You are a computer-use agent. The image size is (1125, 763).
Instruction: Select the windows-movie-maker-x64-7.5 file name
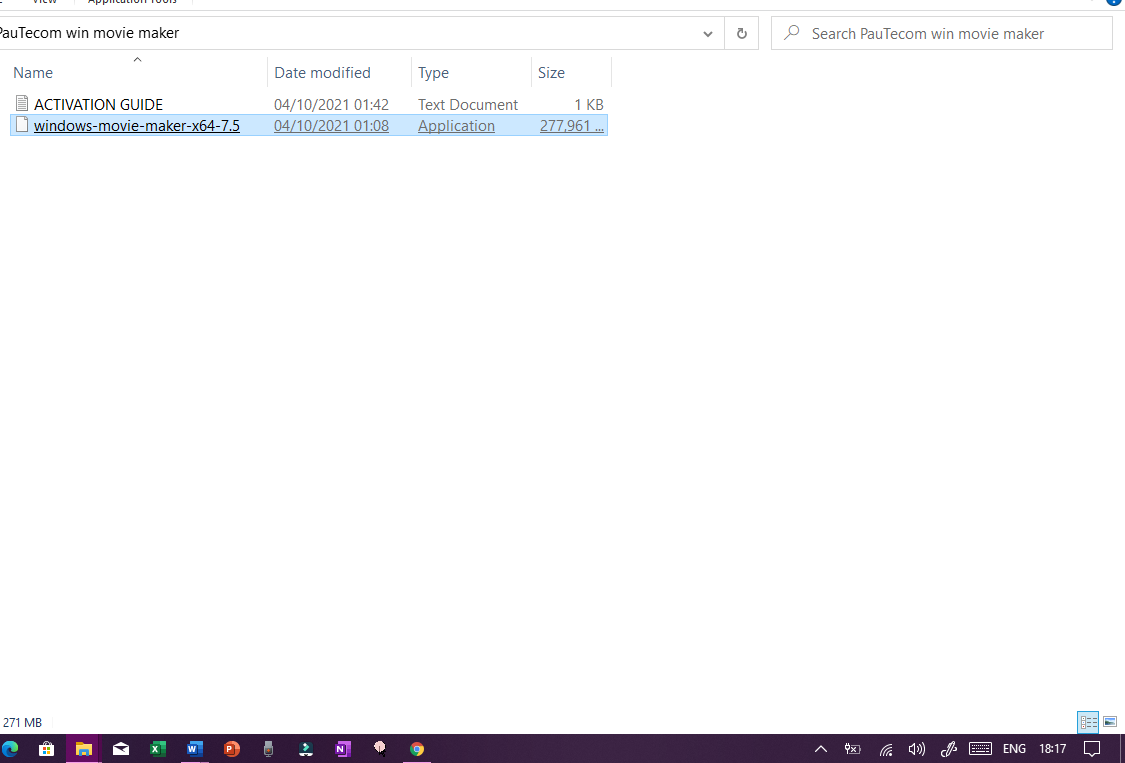tap(136, 126)
